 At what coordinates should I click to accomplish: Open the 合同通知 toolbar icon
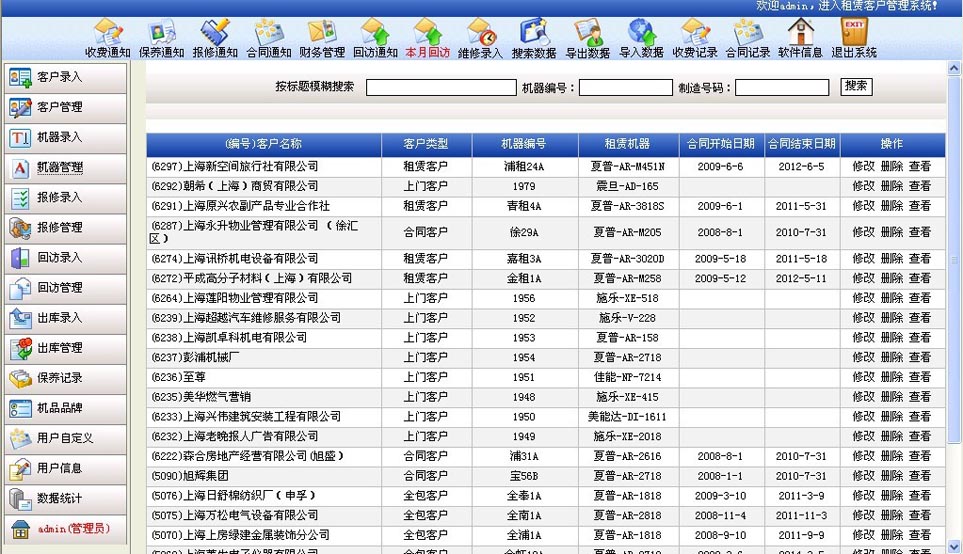point(268,38)
